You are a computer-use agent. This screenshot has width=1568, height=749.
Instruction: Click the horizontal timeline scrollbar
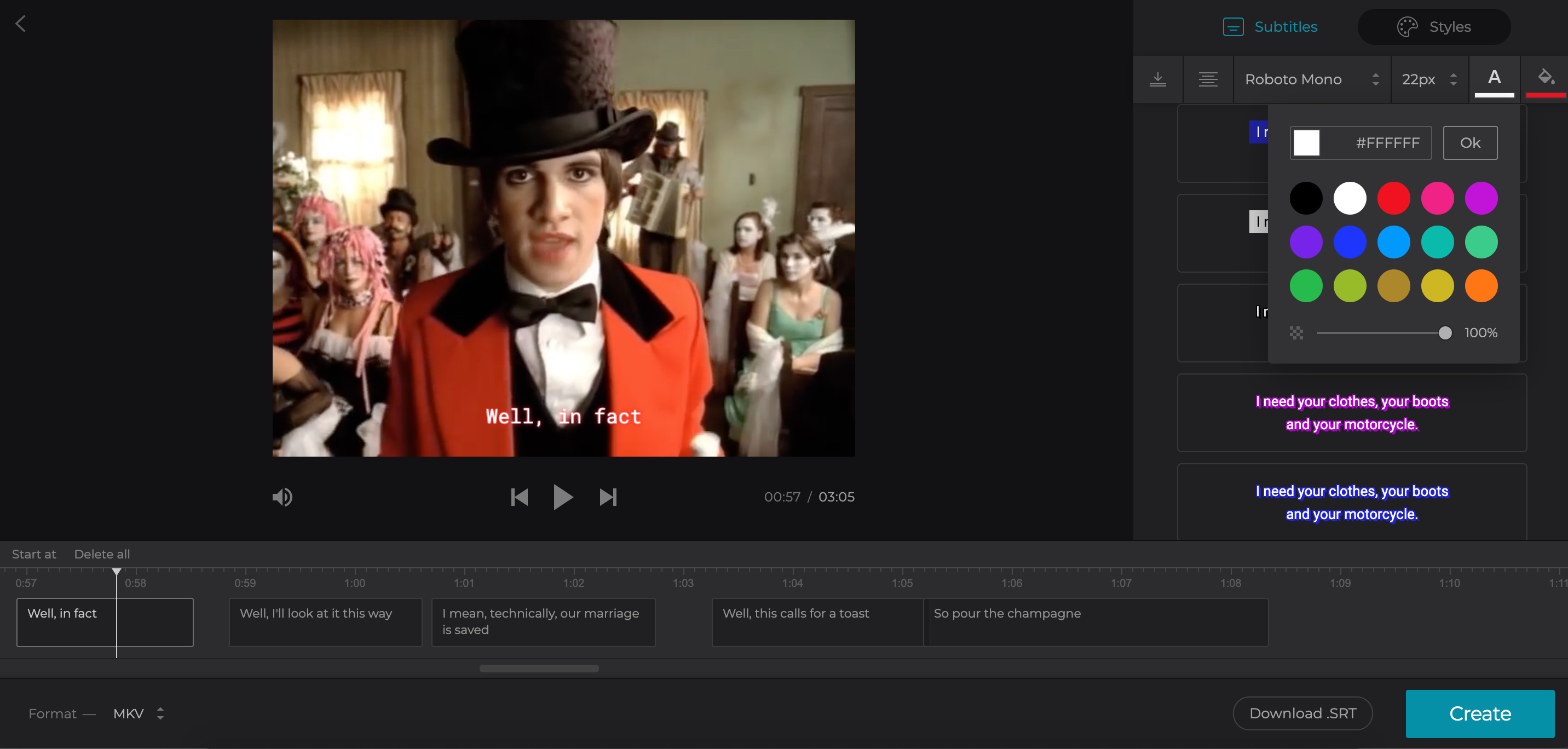pos(539,668)
